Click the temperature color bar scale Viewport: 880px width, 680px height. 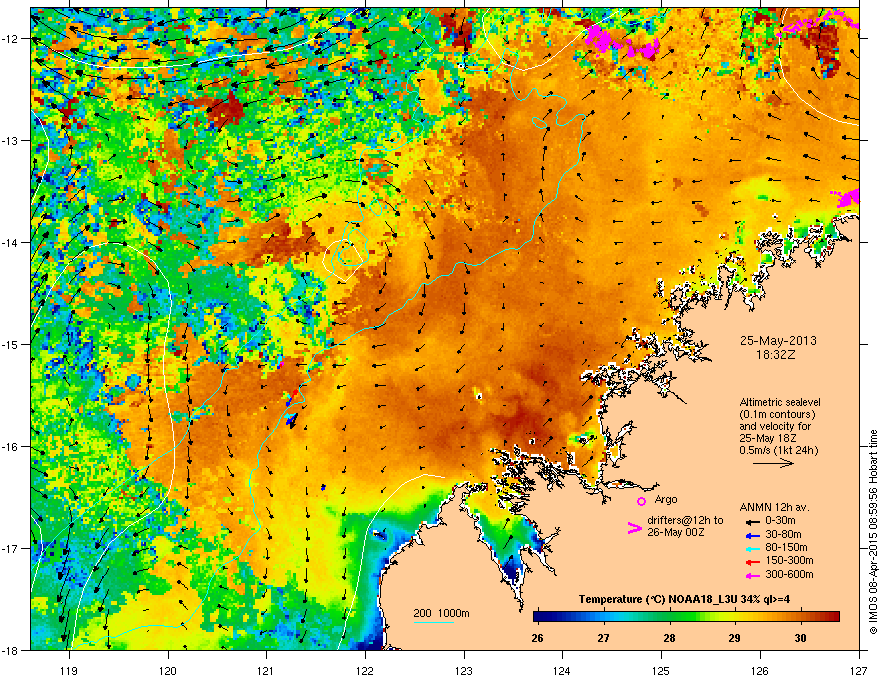[686, 617]
